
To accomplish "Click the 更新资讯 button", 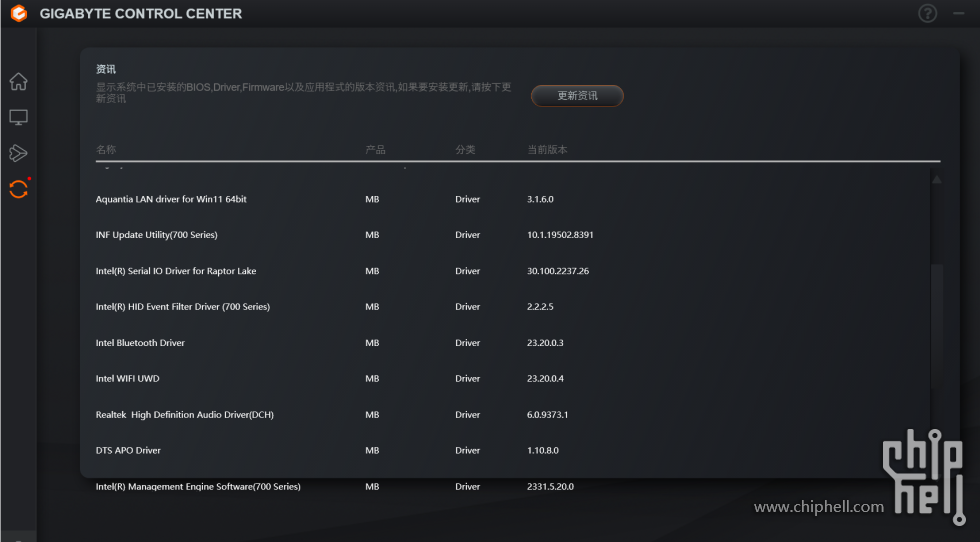I will tap(577, 96).
